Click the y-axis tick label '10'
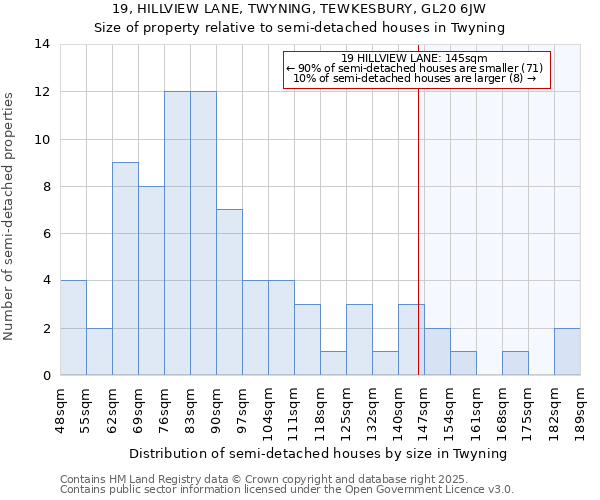 click(x=42, y=140)
